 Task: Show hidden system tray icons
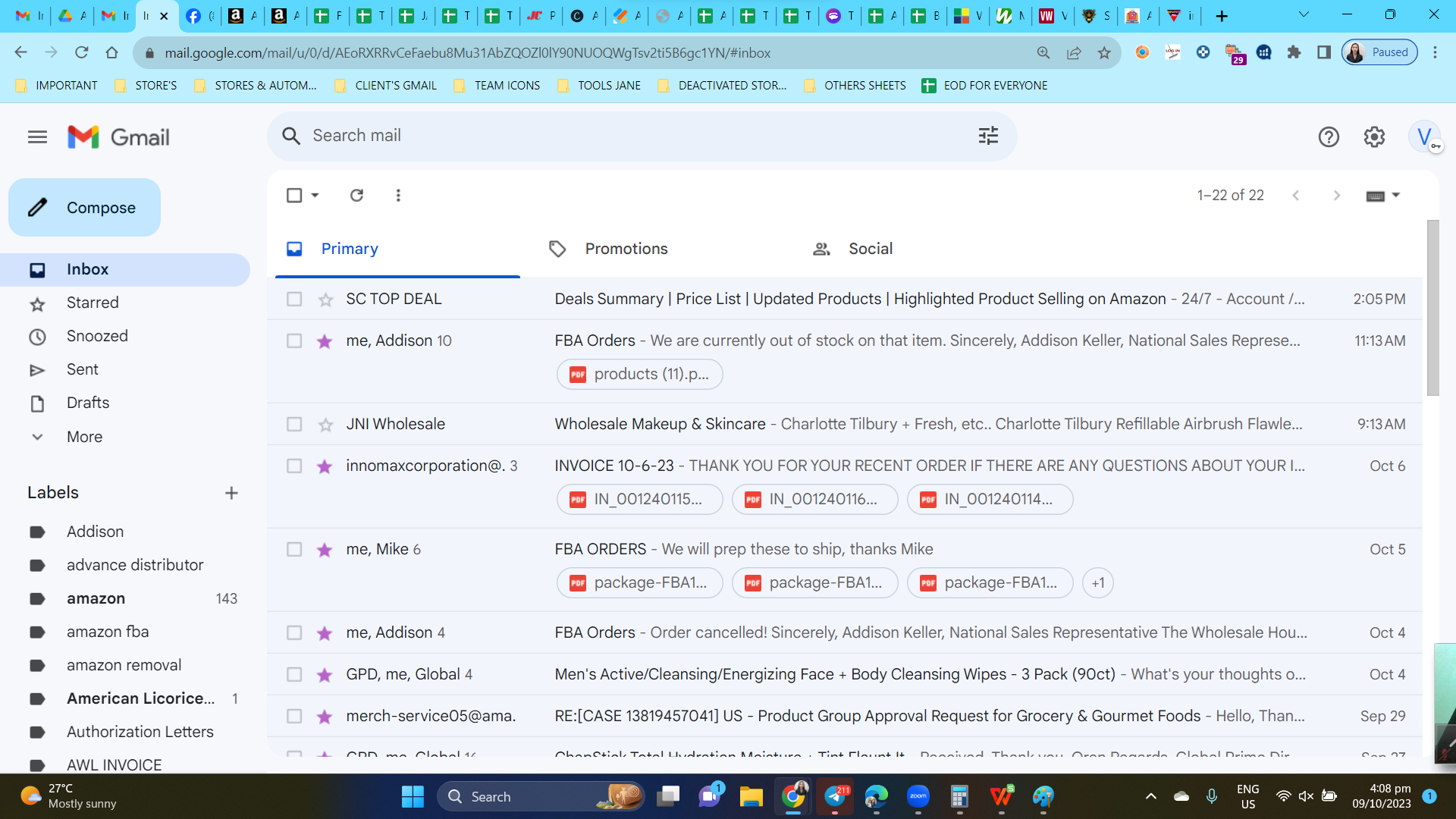[1150, 796]
